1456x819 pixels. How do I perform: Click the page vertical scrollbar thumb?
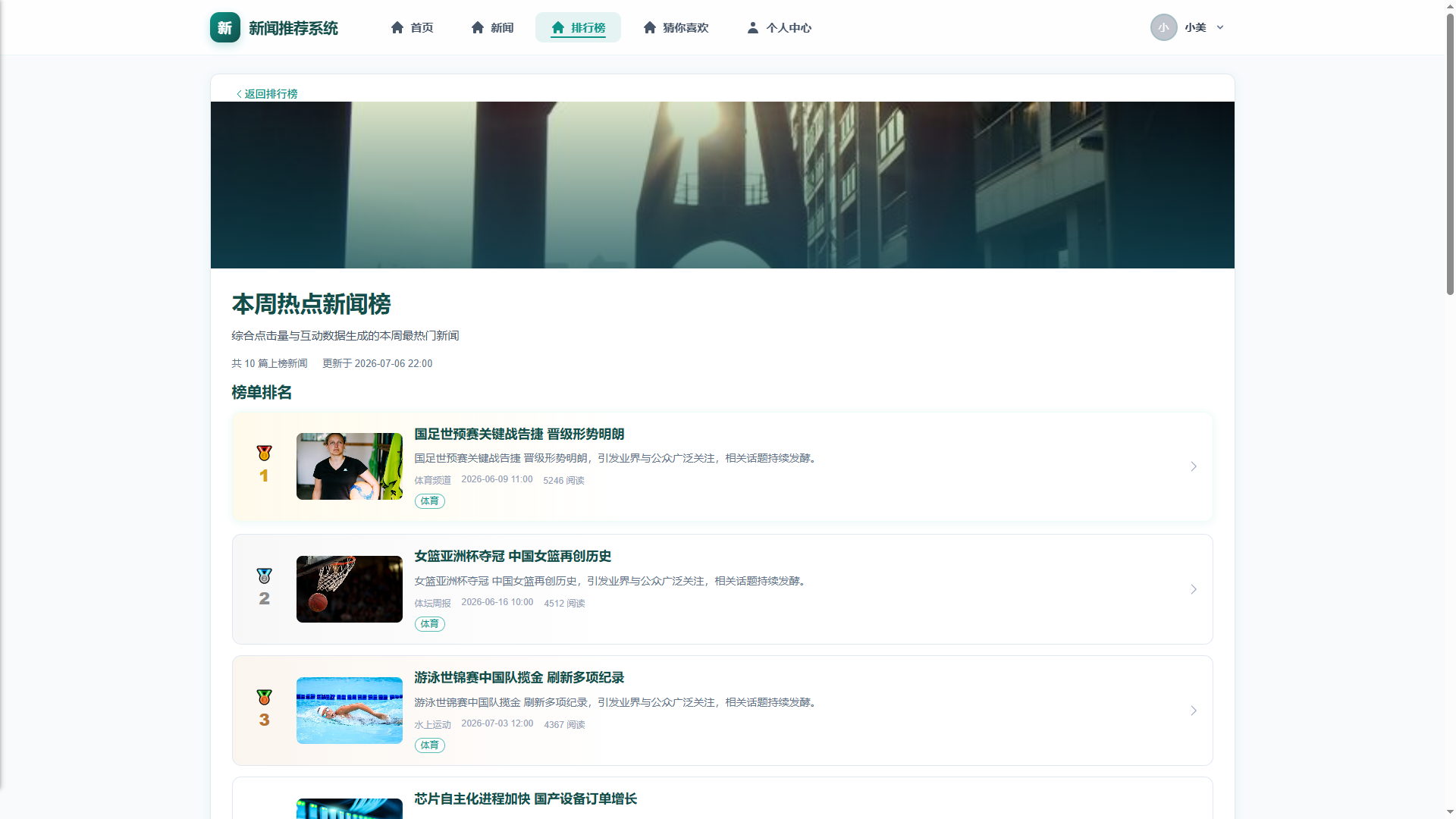click(1450, 153)
